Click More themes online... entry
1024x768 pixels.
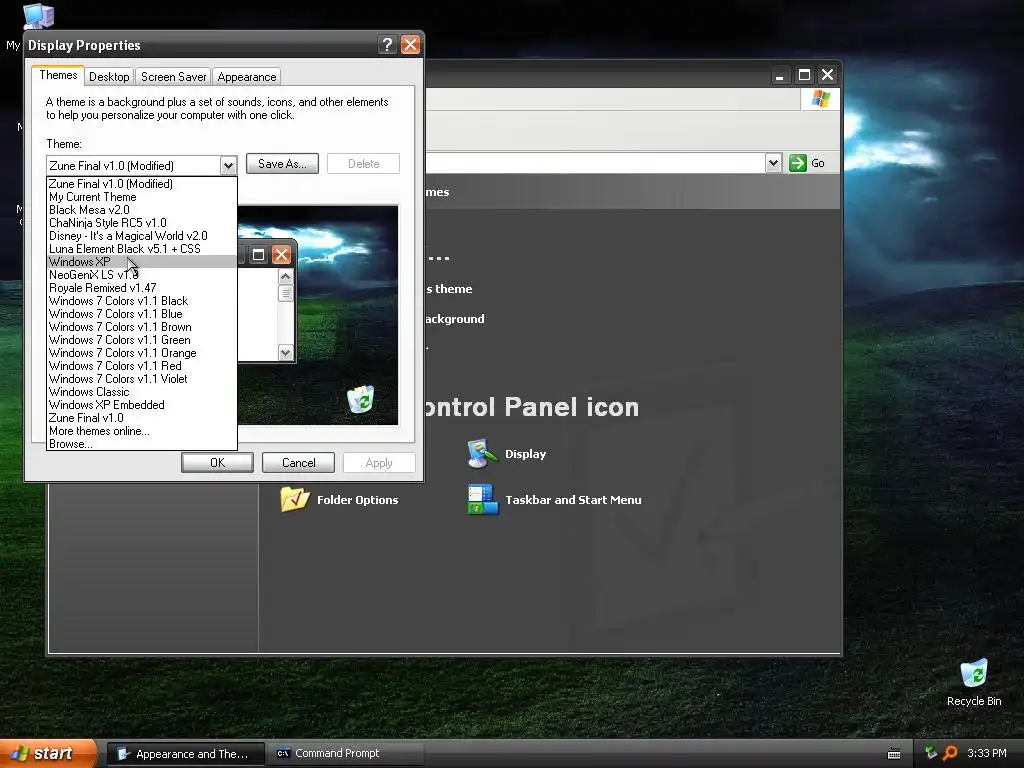coord(142,431)
